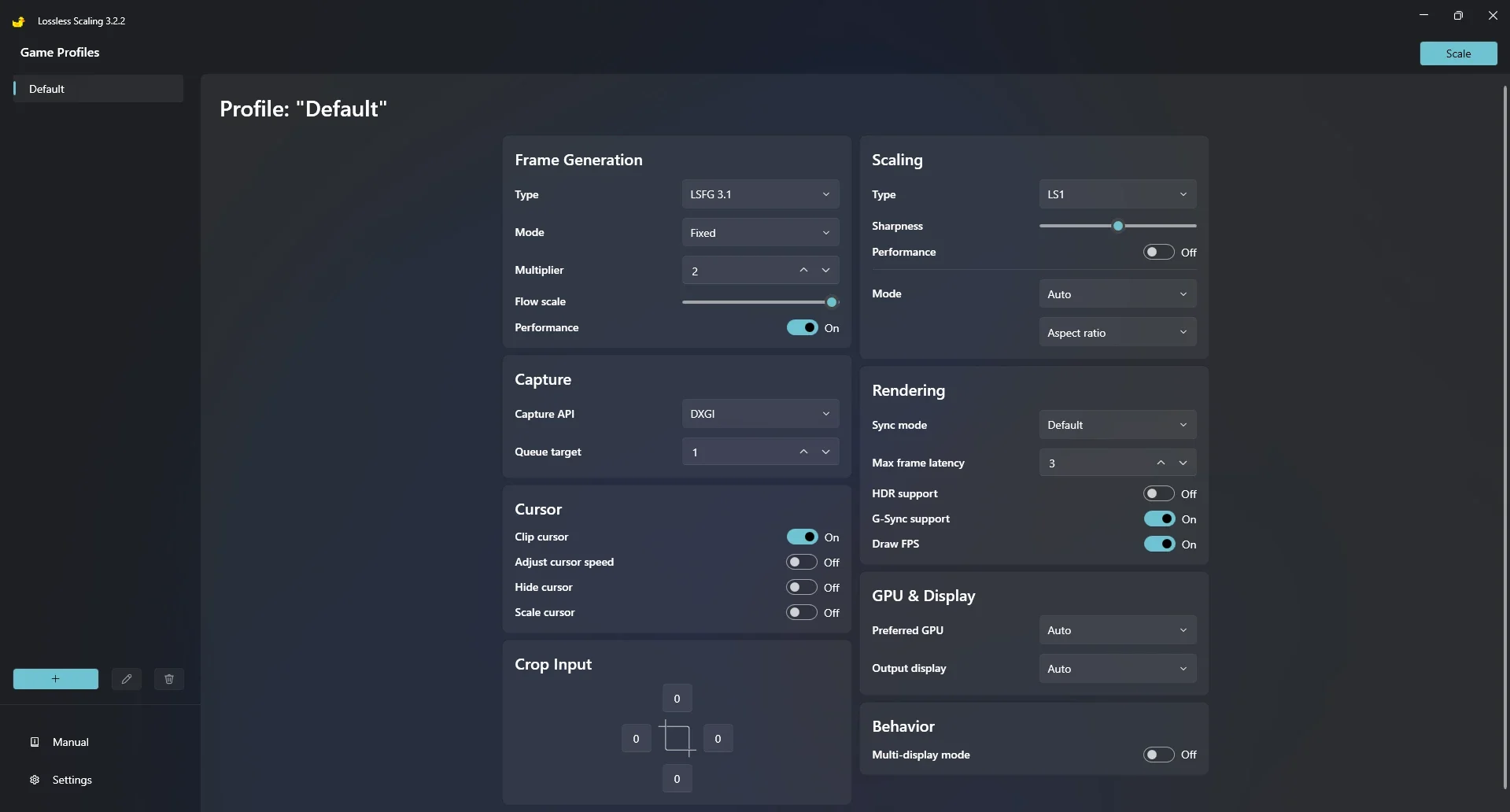Enable Multi-display mode toggle
The height and width of the screenshot is (812, 1510).
click(1159, 755)
